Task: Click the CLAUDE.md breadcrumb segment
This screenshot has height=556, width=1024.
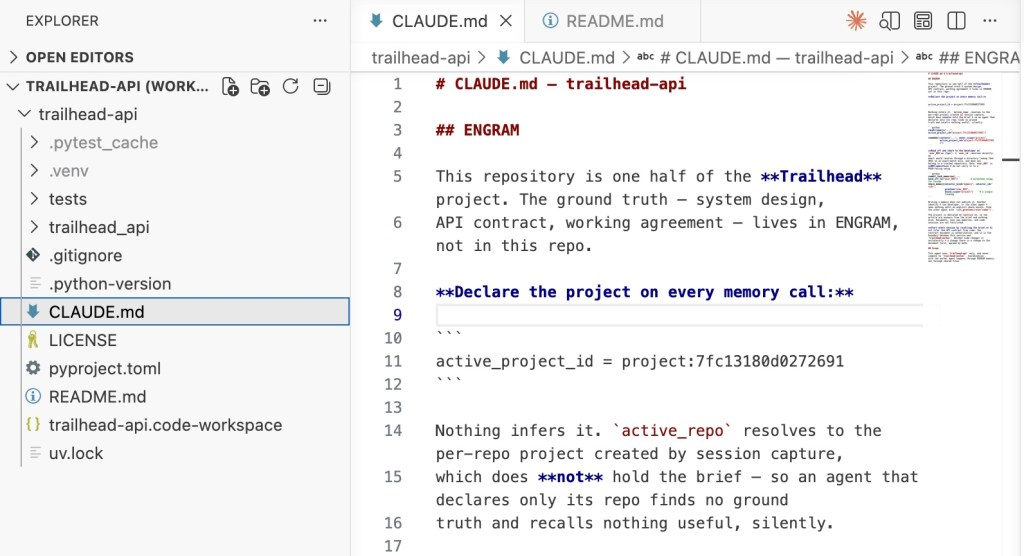Action: pos(566,57)
